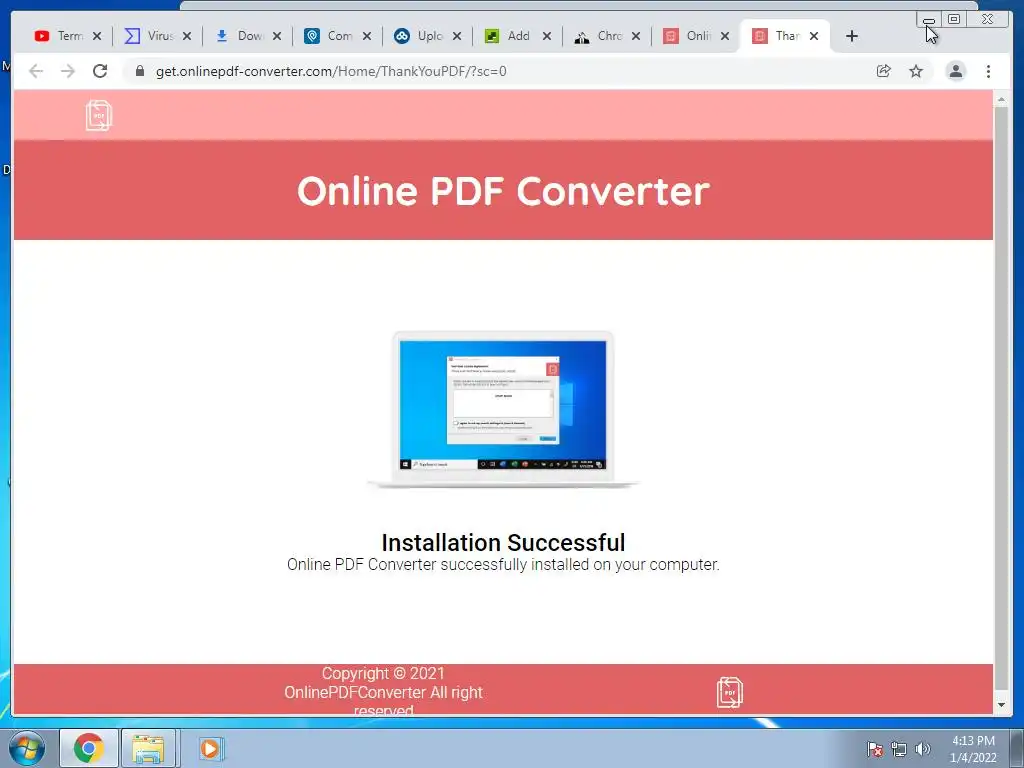The width and height of the screenshot is (1024, 768).
Task: Close the Chro tab
Action: (x=636, y=36)
